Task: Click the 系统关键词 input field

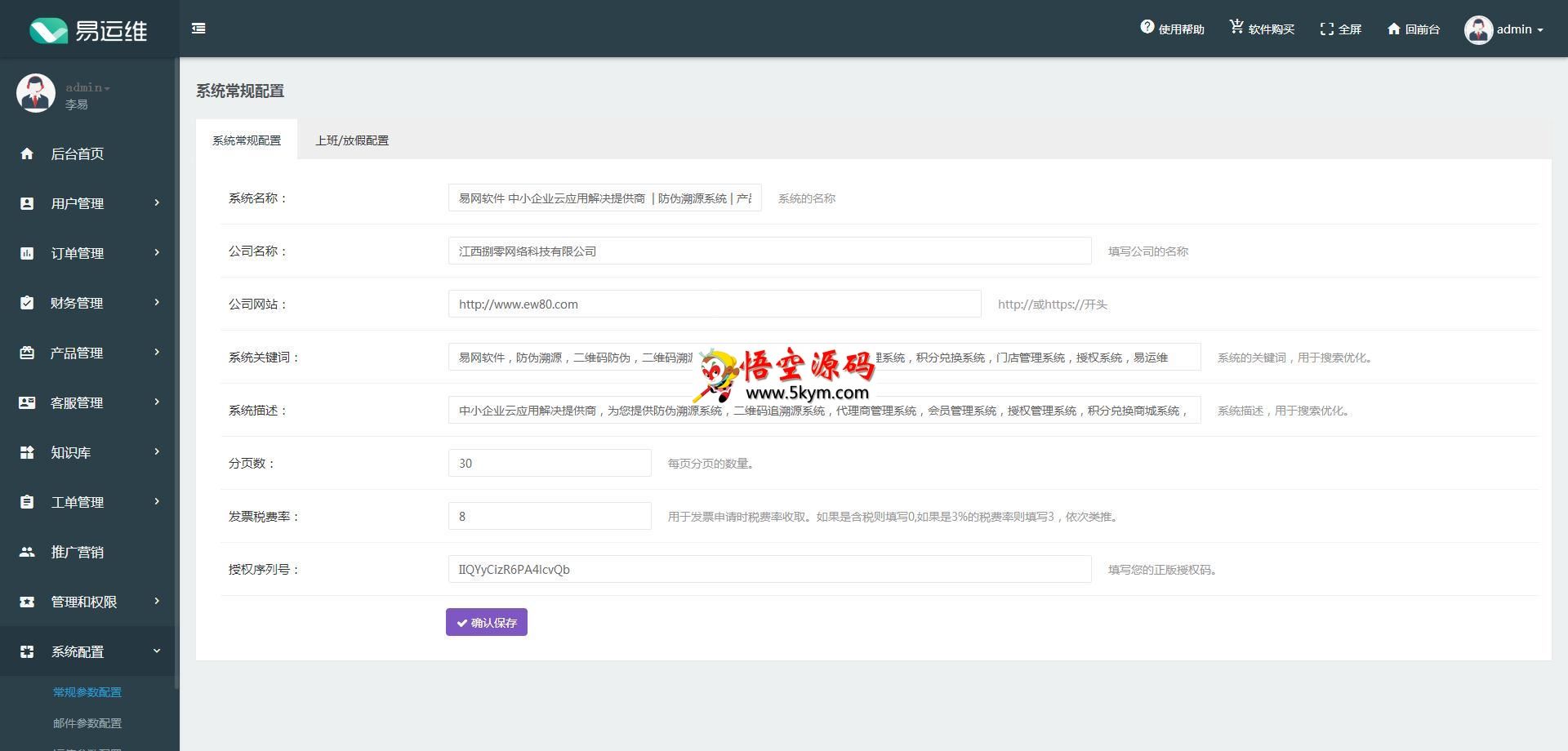Action: [x=824, y=357]
